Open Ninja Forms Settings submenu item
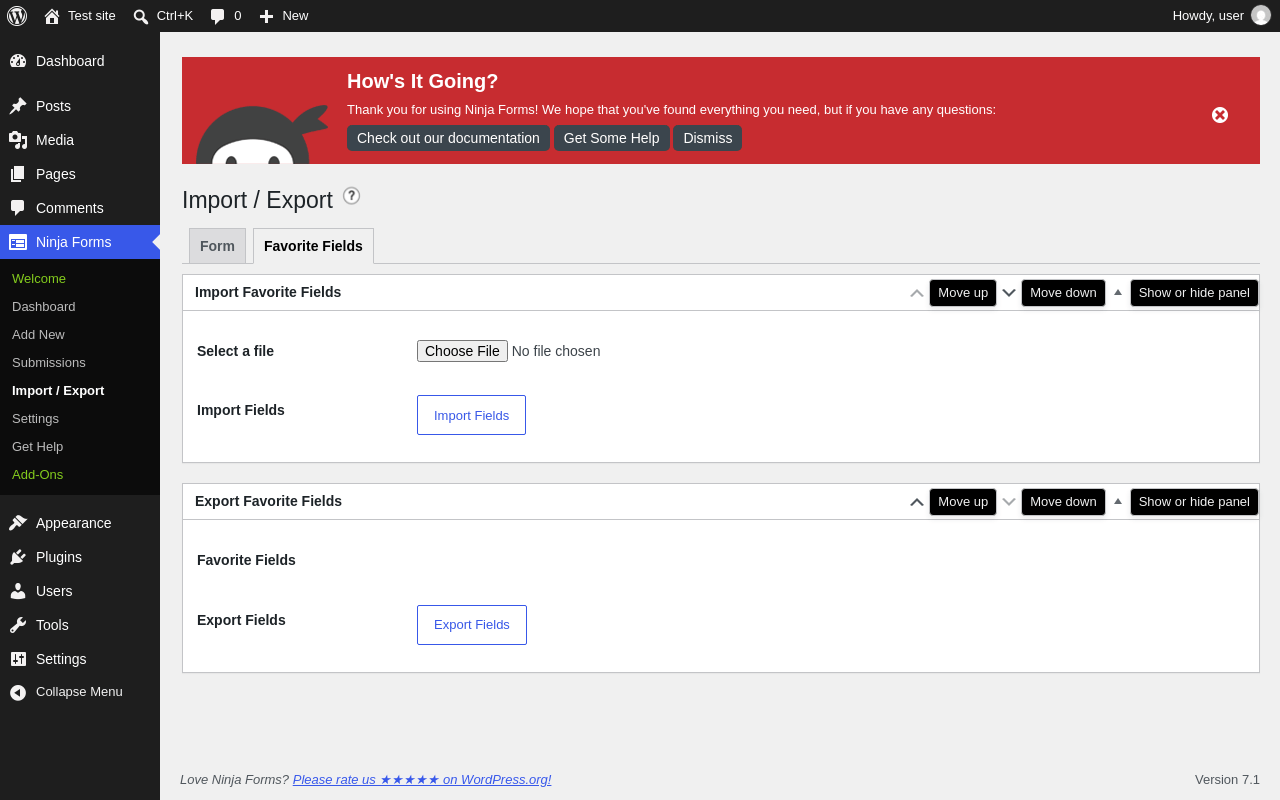 35,419
